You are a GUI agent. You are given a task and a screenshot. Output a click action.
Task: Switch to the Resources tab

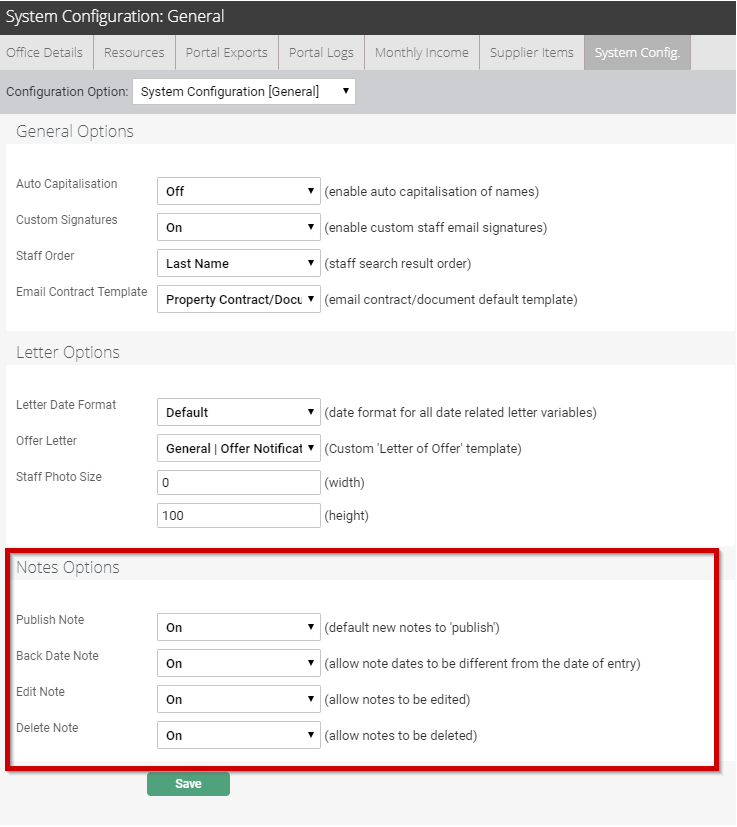pyautogui.click(x=134, y=53)
